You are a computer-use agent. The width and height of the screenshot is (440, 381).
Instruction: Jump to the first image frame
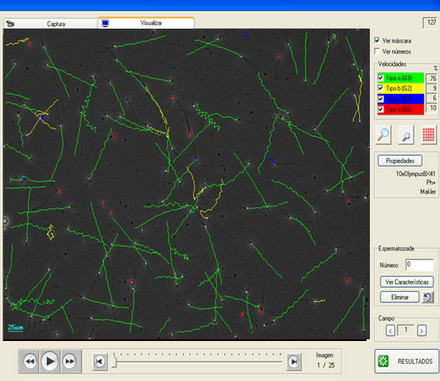pos(99,362)
